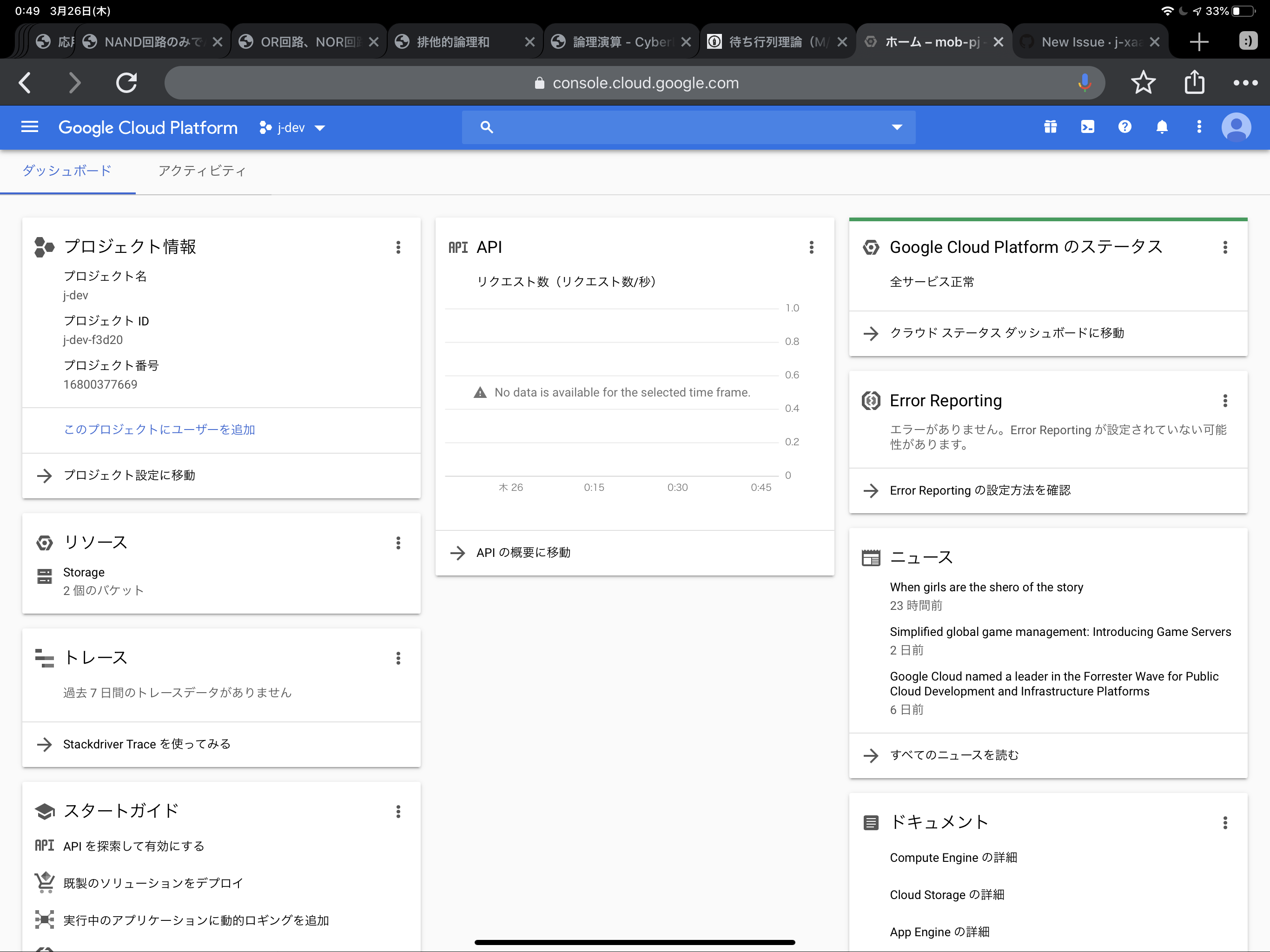Open Compute Engine の詳細 document

(953, 857)
